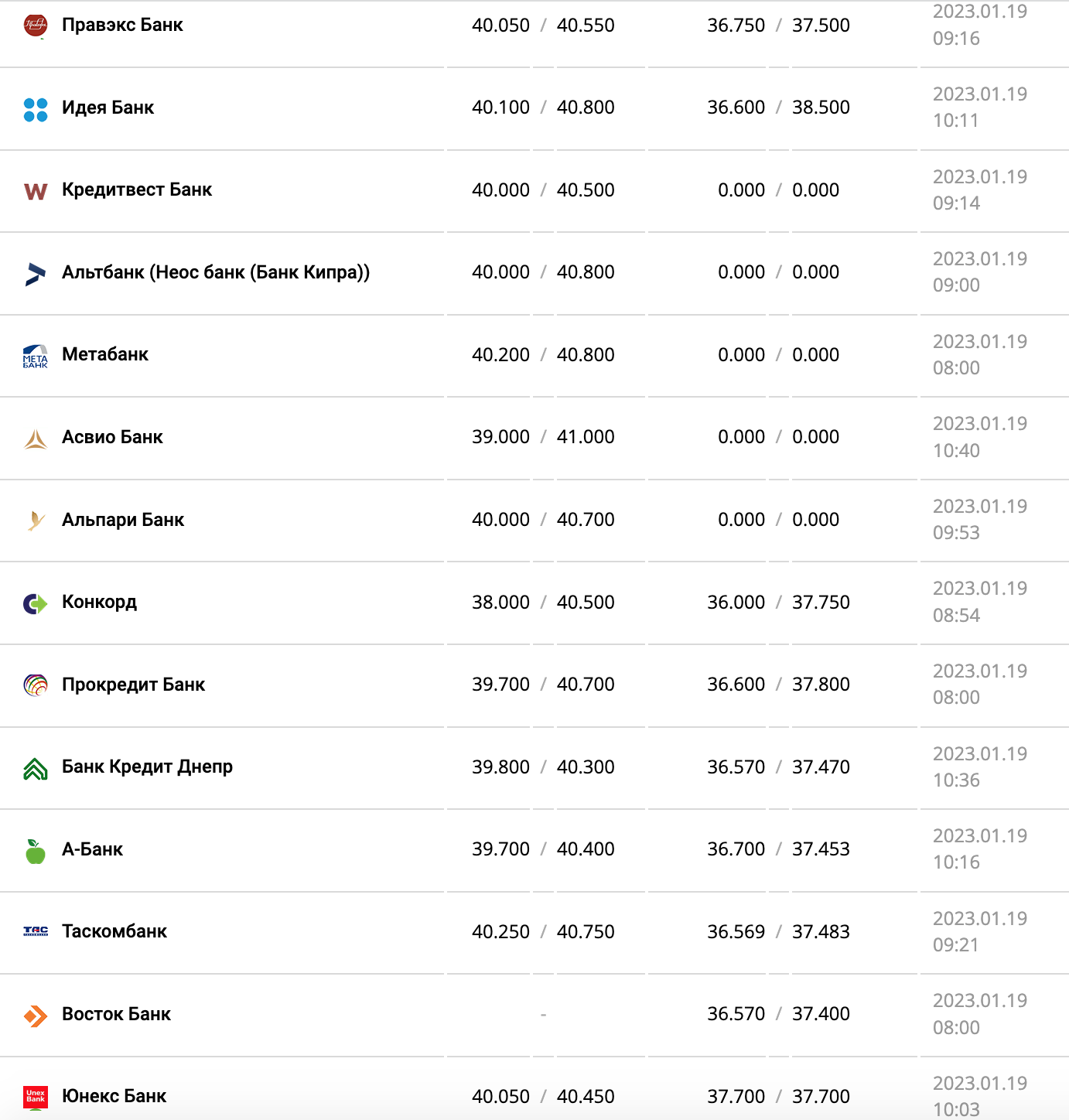This screenshot has height=1120, width=1069.
Task: Click the Юнекс Банк red logo
Action: (36, 1097)
